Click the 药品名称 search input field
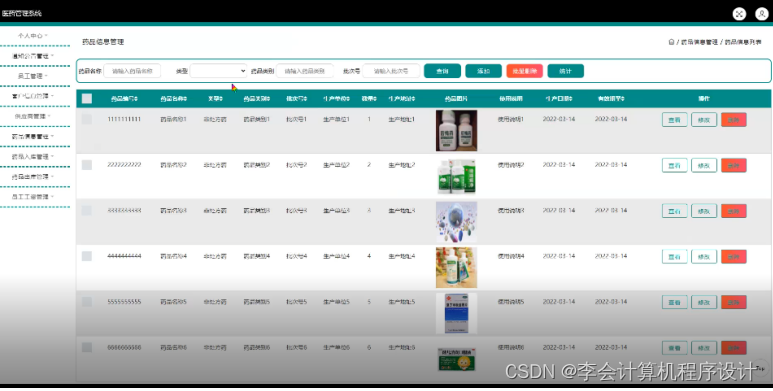773x391 pixels. coord(132,71)
